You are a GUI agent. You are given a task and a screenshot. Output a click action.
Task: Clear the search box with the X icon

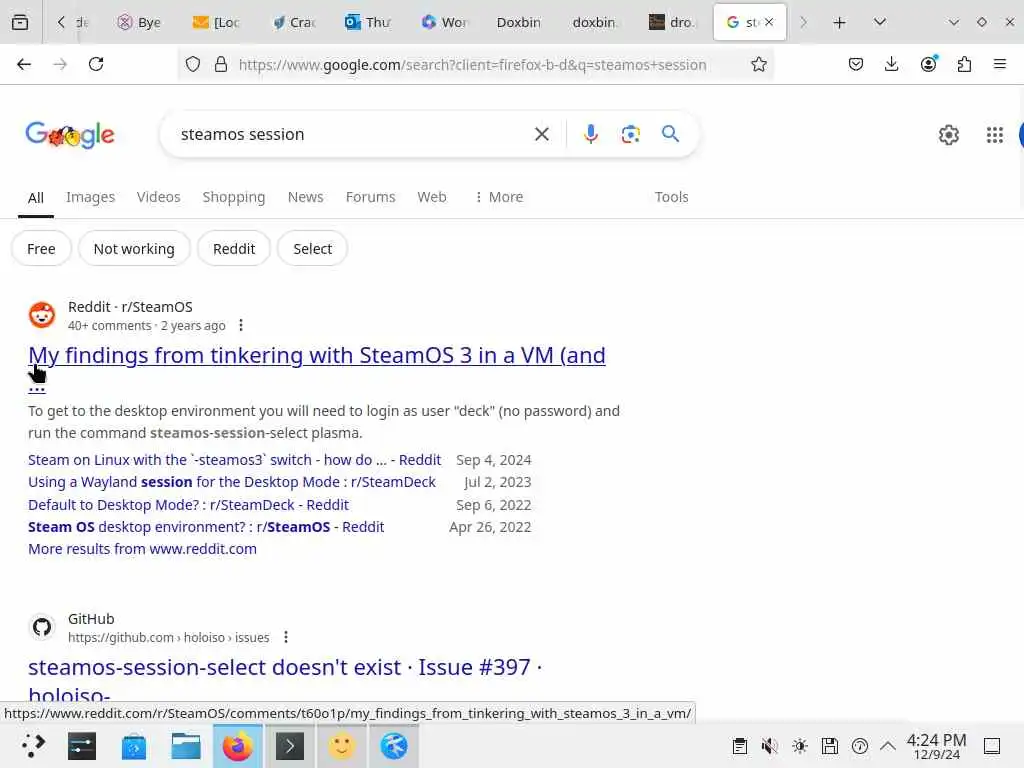[x=541, y=134]
